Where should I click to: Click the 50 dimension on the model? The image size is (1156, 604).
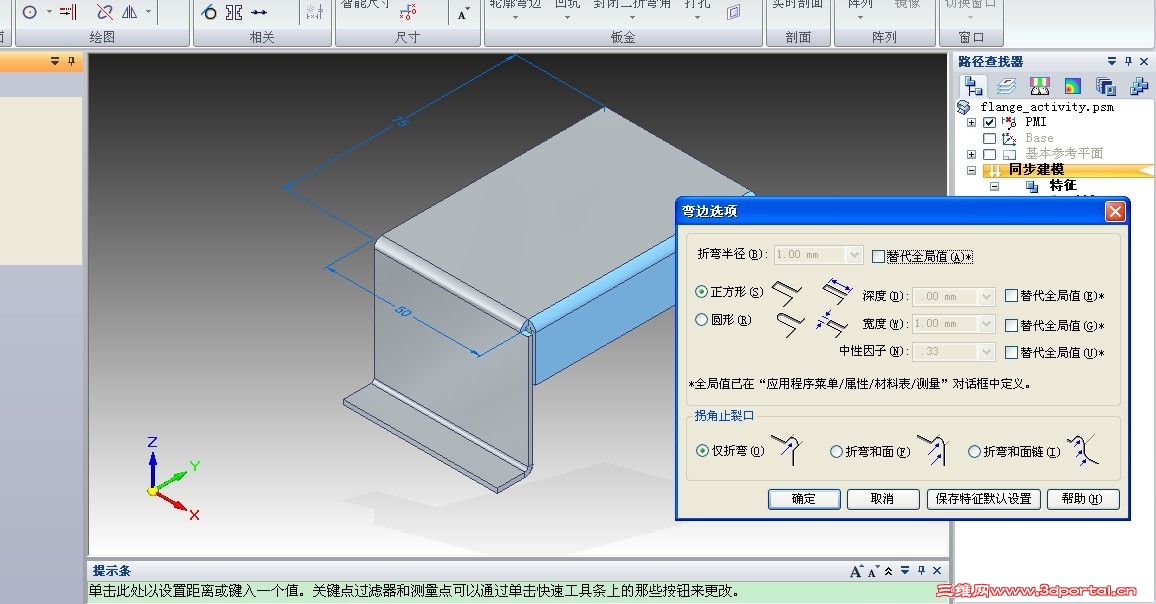tap(403, 311)
